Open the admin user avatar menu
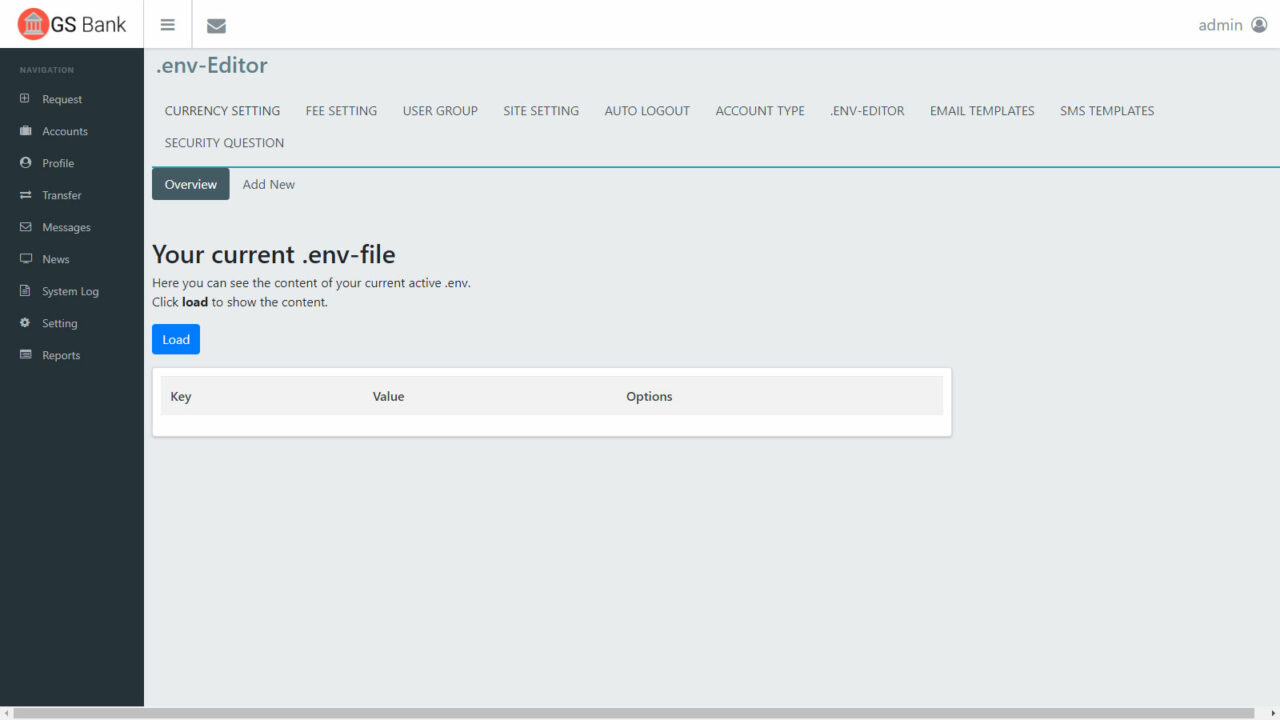Viewport: 1280px width, 720px height. (1259, 25)
